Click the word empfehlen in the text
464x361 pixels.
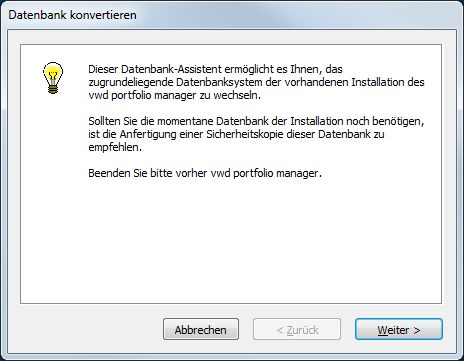(x=114, y=147)
